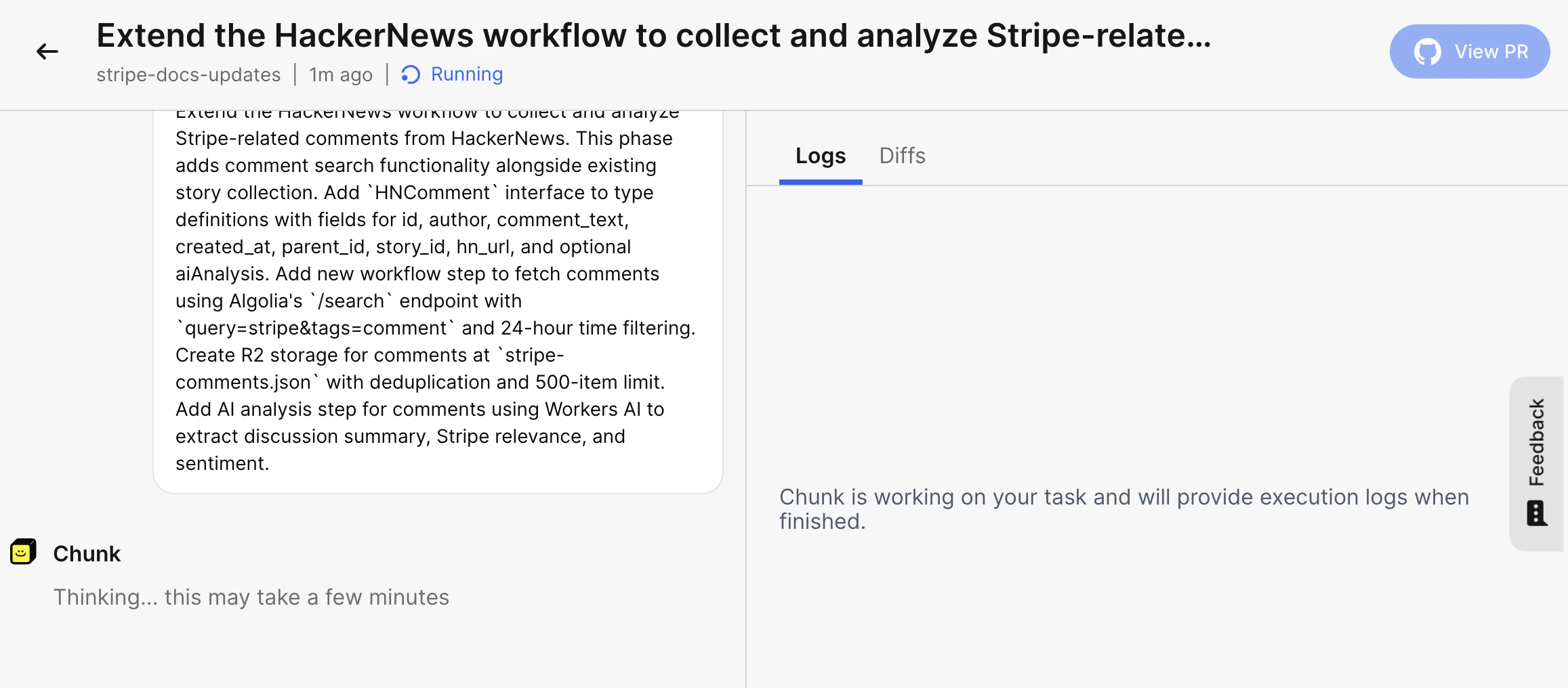Click the GitHub logo icon
This screenshot has height=688, width=1568.
pos(1427,51)
